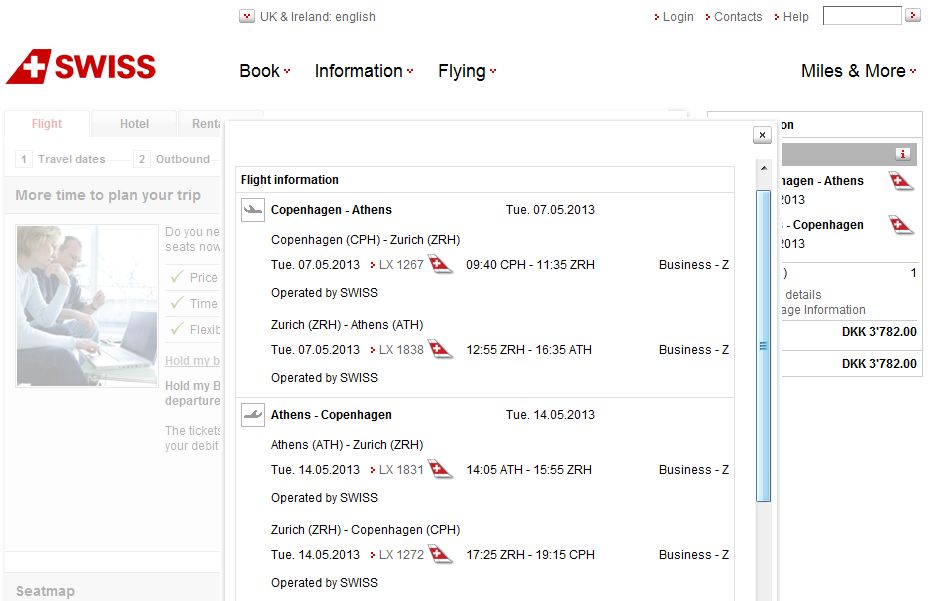Click the top search input field
The height and width of the screenshot is (601, 928).
(x=862, y=15)
